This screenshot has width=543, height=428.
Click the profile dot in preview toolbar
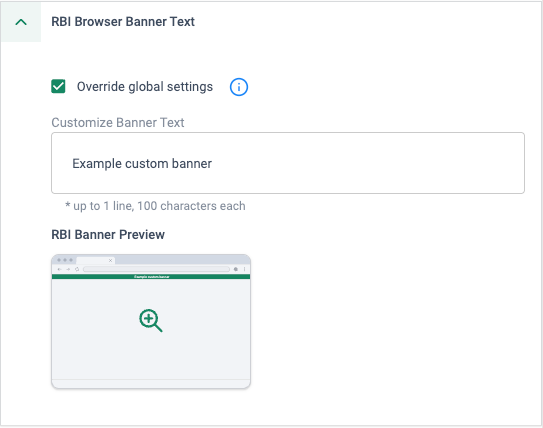(x=236, y=269)
